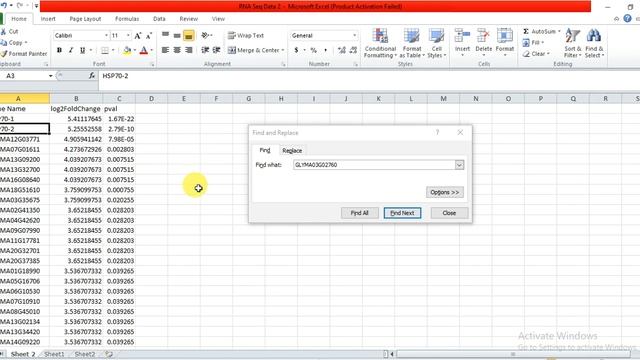The height and width of the screenshot is (360, 640).
Task: Open Merge & Center dropdown arrow
Action: [283, 50]
